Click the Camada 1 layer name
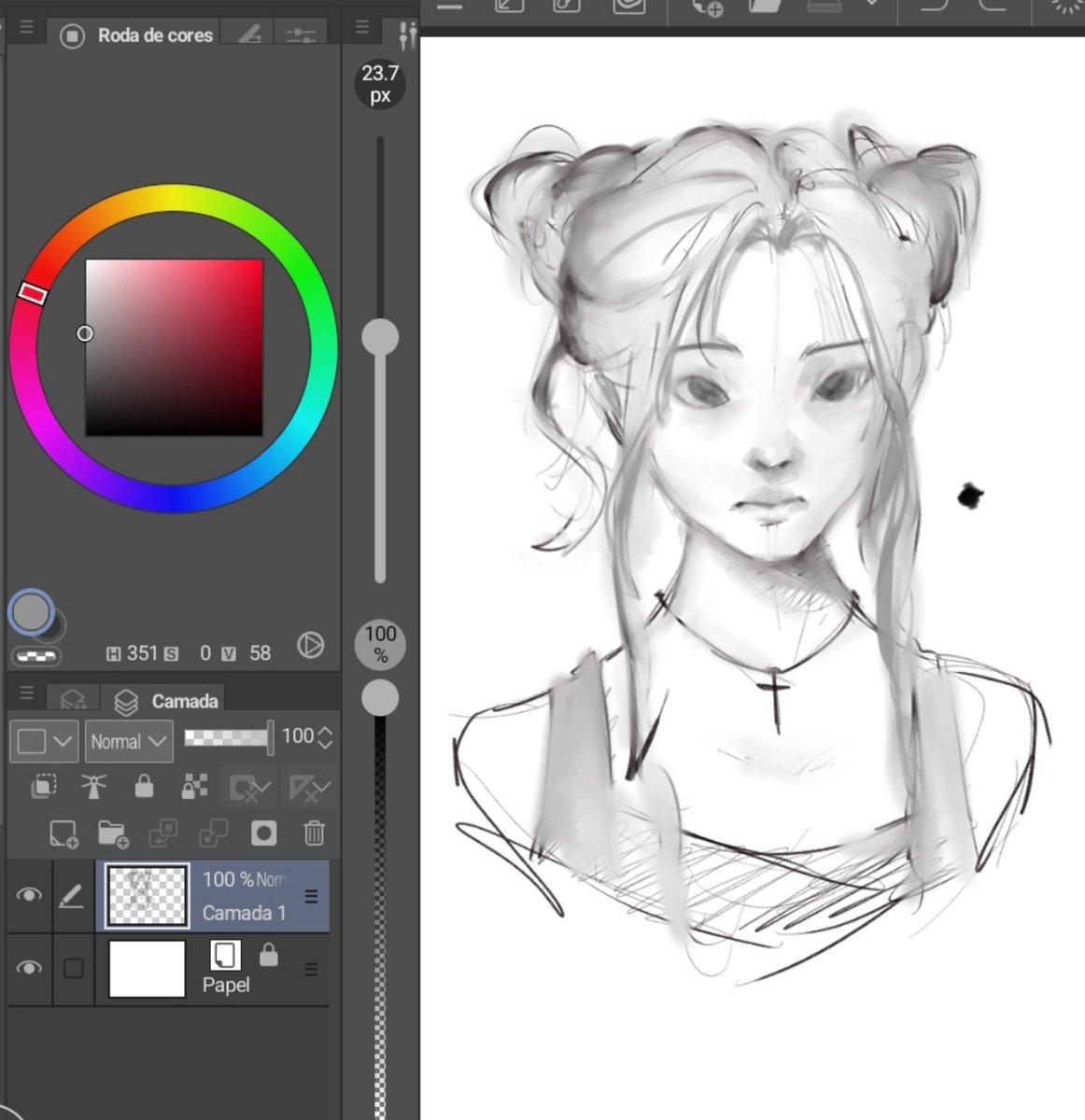Image resolution: width=1085 pixels, height=1120 pixels. [244, 913]
